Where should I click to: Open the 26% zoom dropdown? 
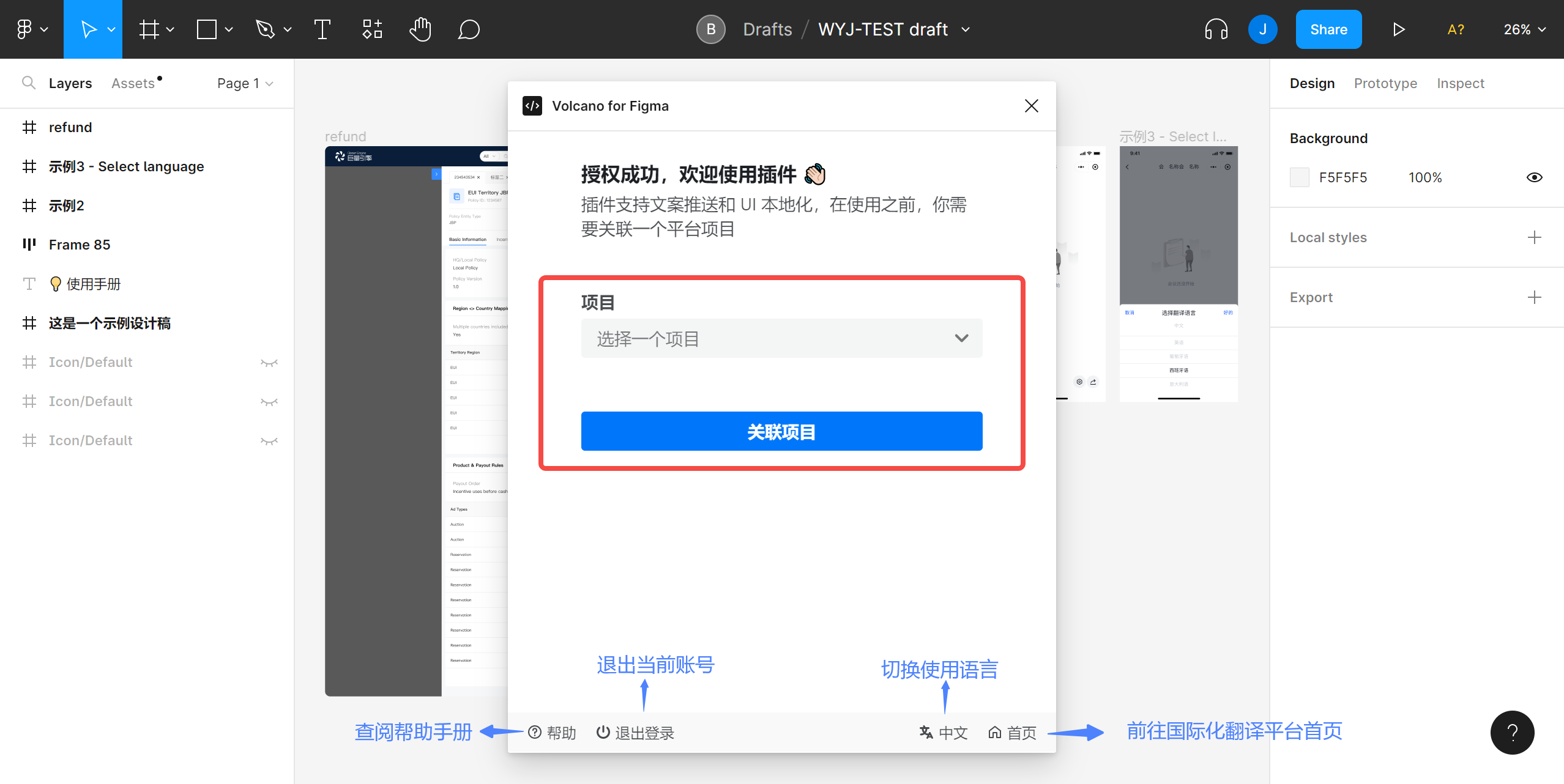(x=1524, y=29)
